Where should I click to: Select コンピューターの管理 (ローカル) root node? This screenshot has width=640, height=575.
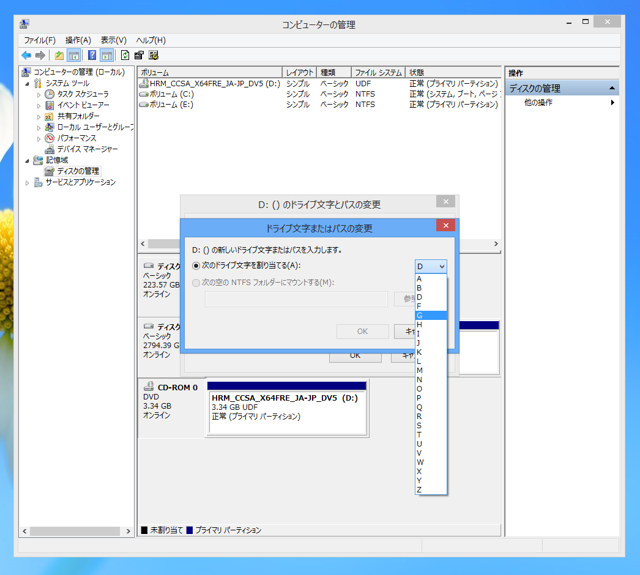[x=79, y=72]
